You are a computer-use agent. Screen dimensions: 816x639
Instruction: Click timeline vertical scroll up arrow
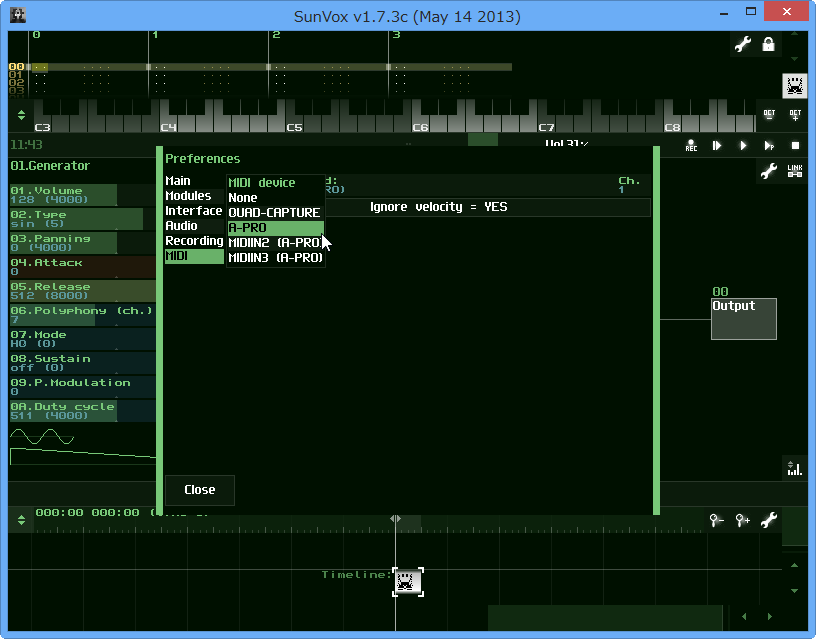click(x=794, y=565)
